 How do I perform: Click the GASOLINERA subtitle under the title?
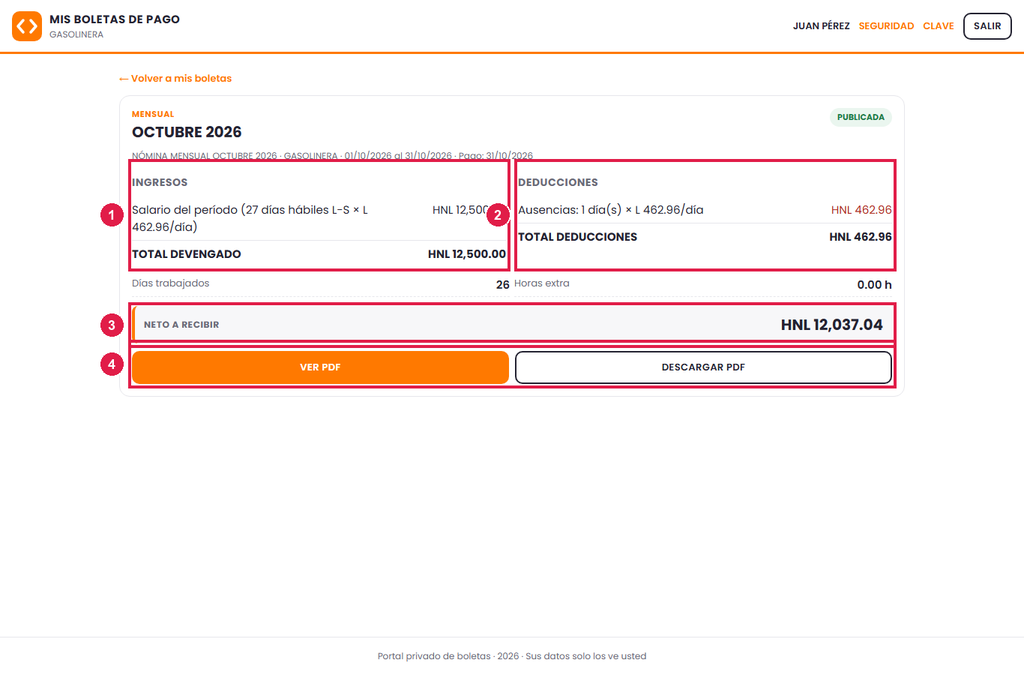coord(76,35)
